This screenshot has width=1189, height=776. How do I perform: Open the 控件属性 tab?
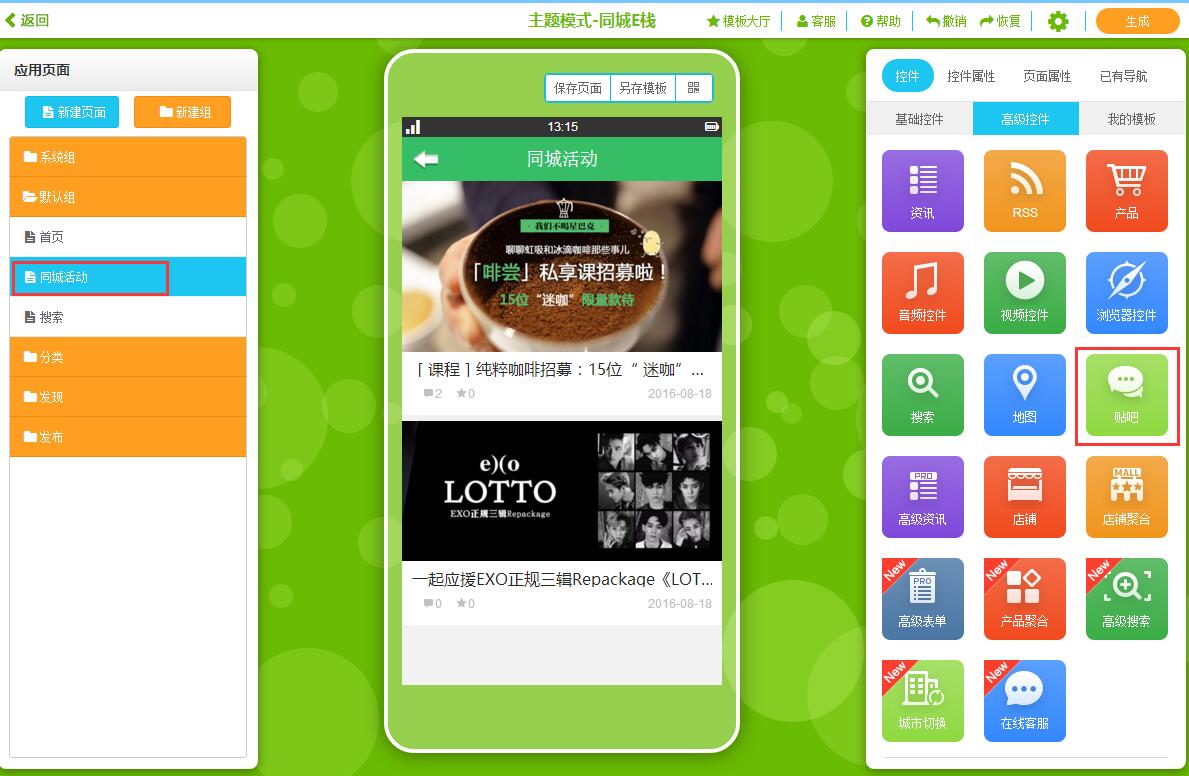pos(971,76)
